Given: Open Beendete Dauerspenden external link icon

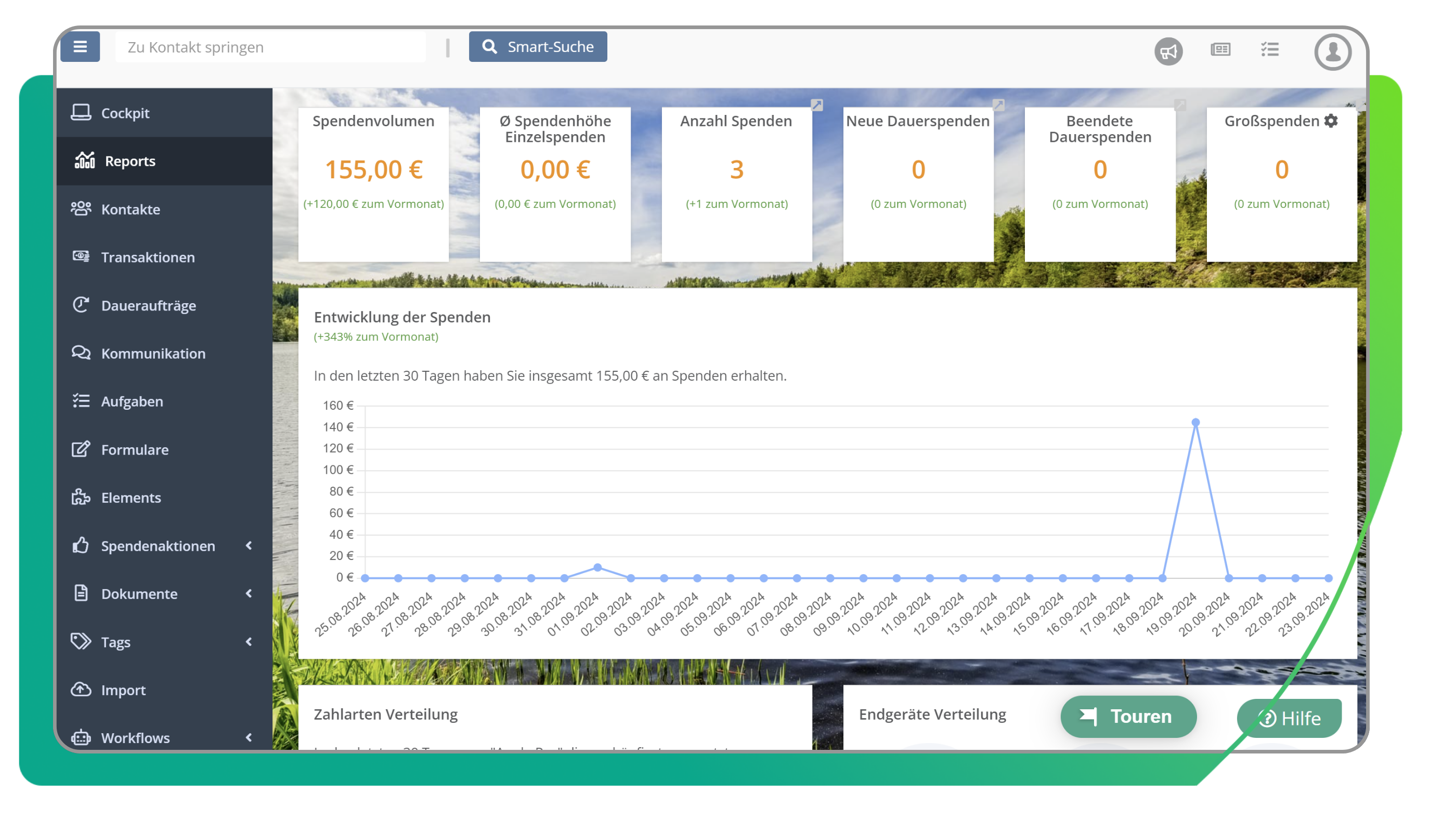Looking at the screenshot, I should pyautogui.click(x=1179, y=105).
